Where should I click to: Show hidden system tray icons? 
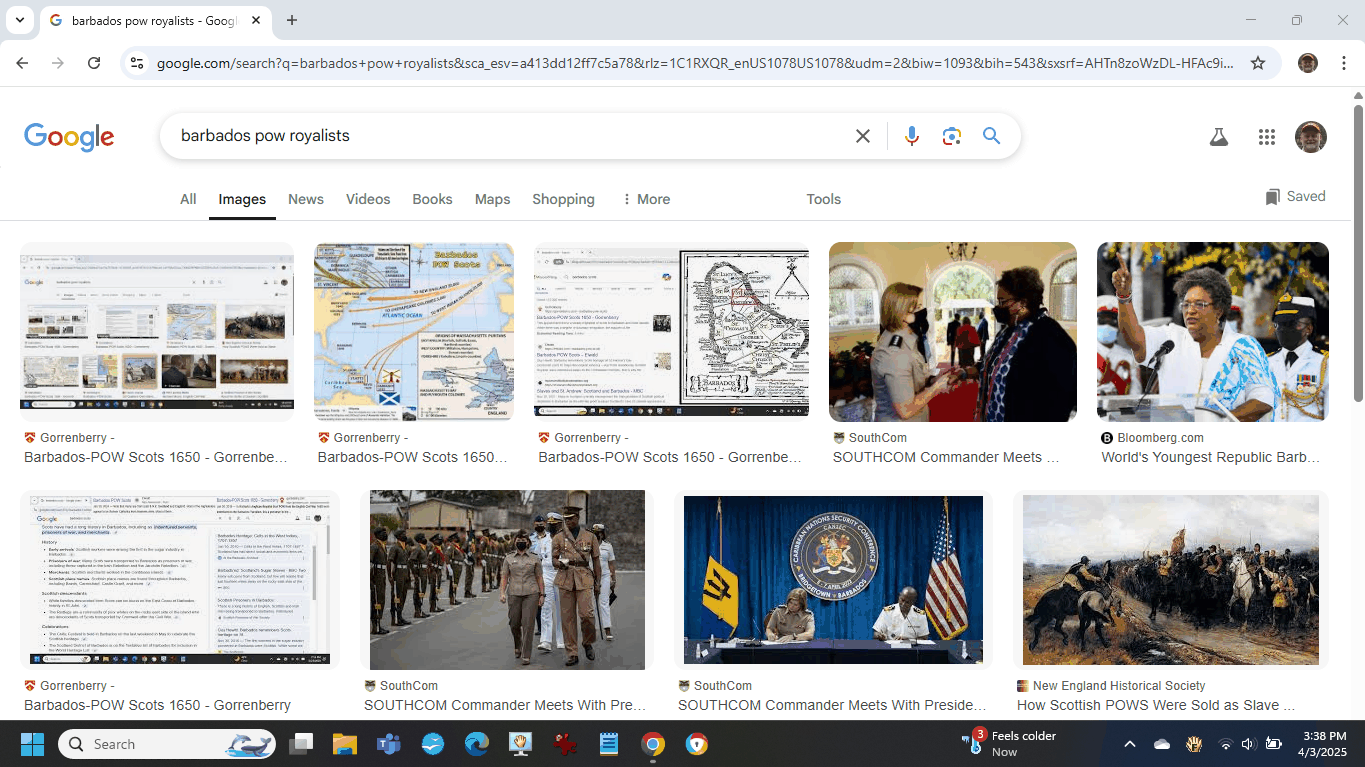[1130, 744]
